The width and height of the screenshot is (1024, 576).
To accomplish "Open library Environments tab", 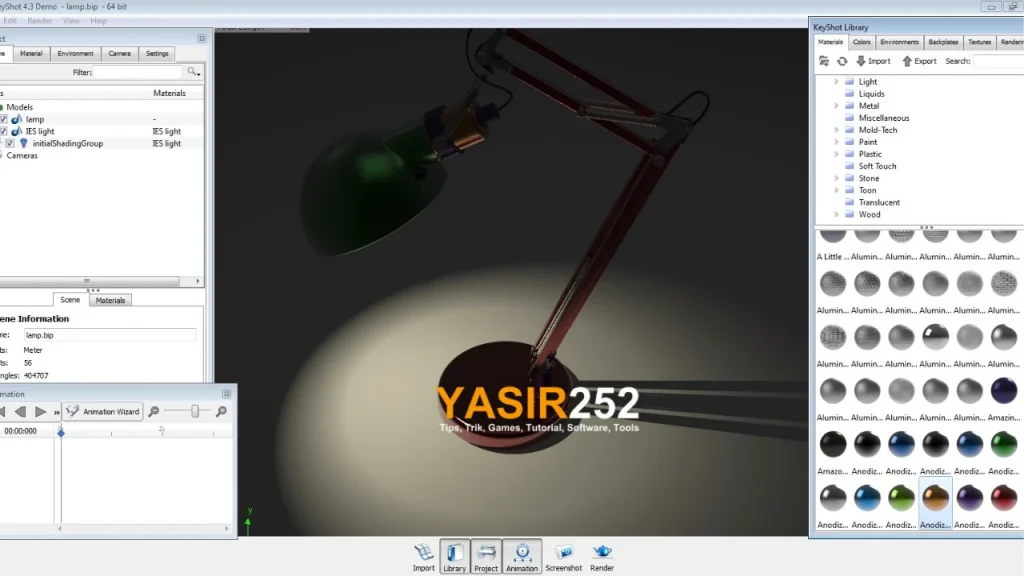I will click(899, 42).
